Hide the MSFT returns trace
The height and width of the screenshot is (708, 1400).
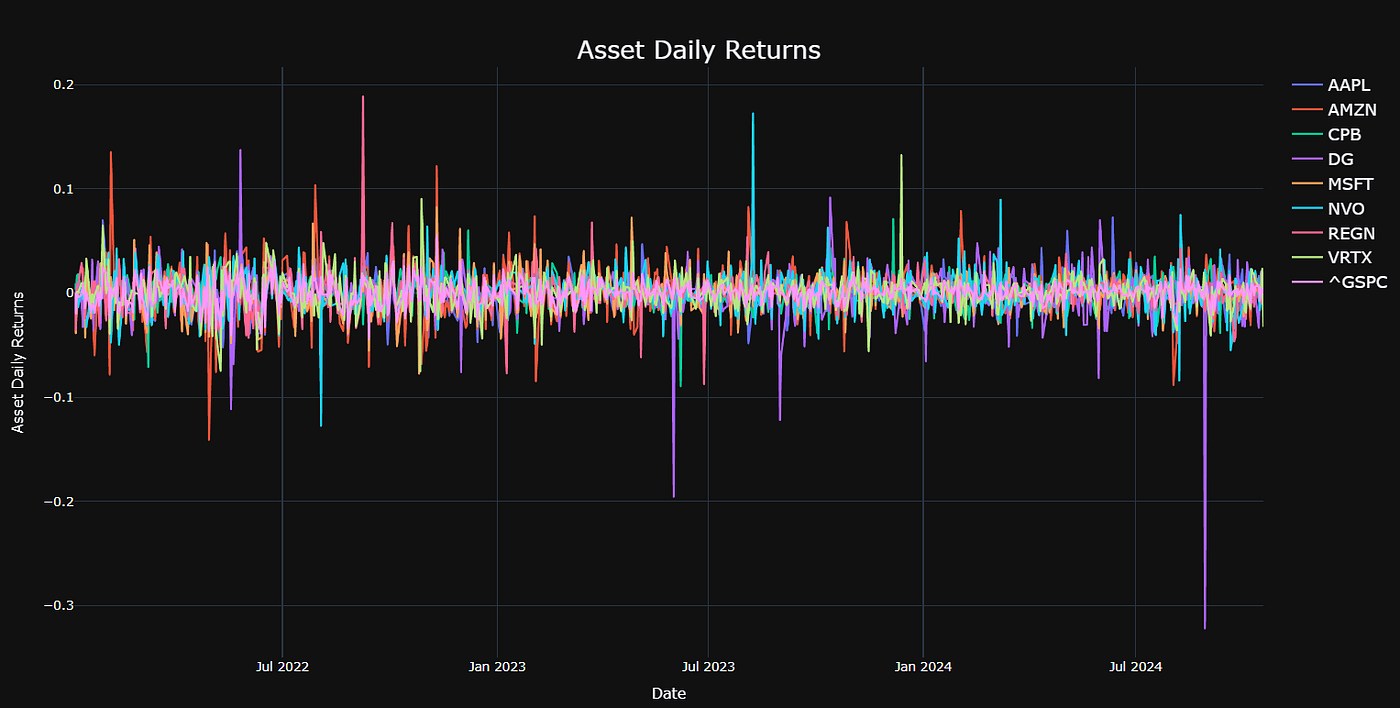(1348, 184)
